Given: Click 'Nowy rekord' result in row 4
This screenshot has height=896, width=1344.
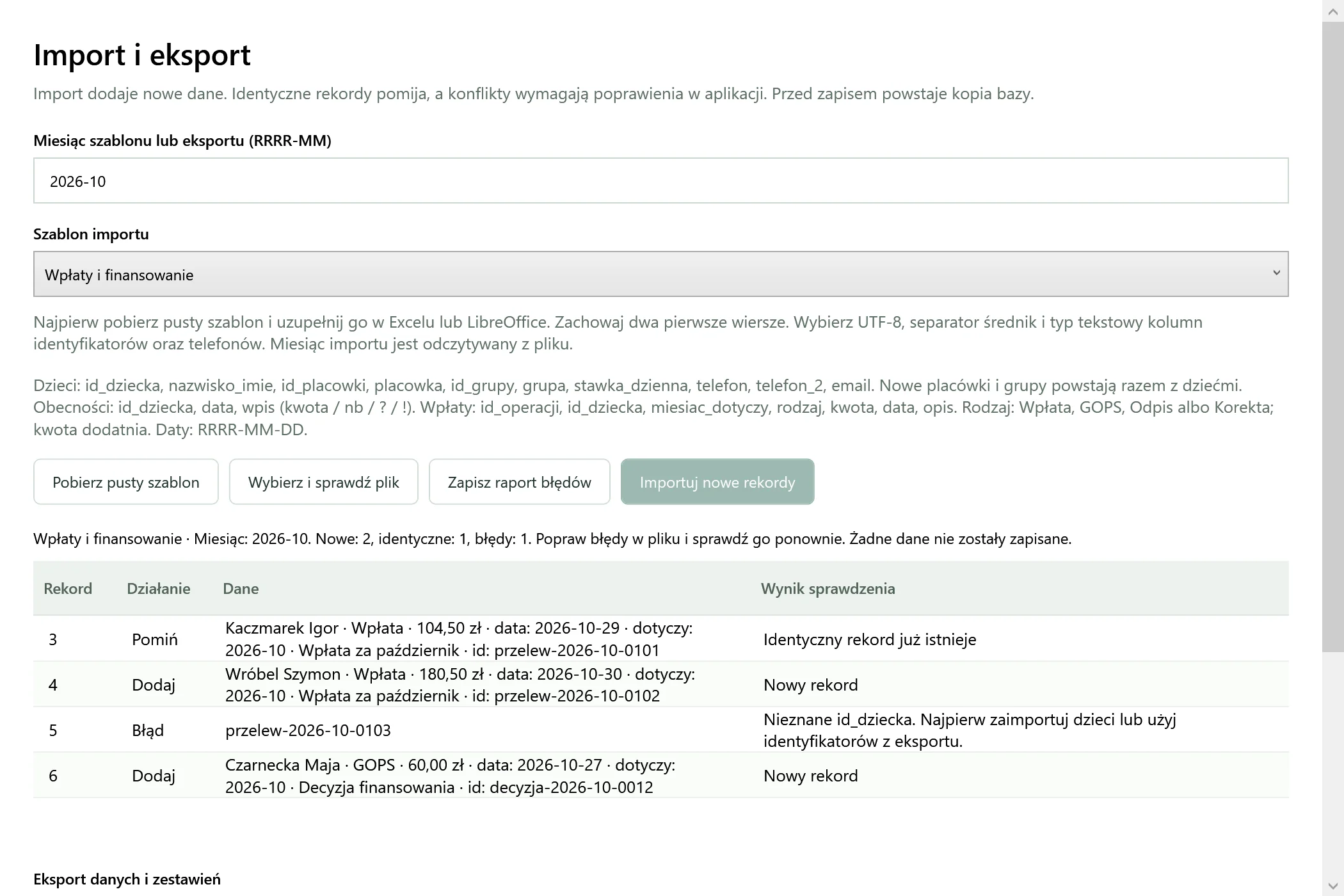Looking at the screenshot, I should 810,685.
